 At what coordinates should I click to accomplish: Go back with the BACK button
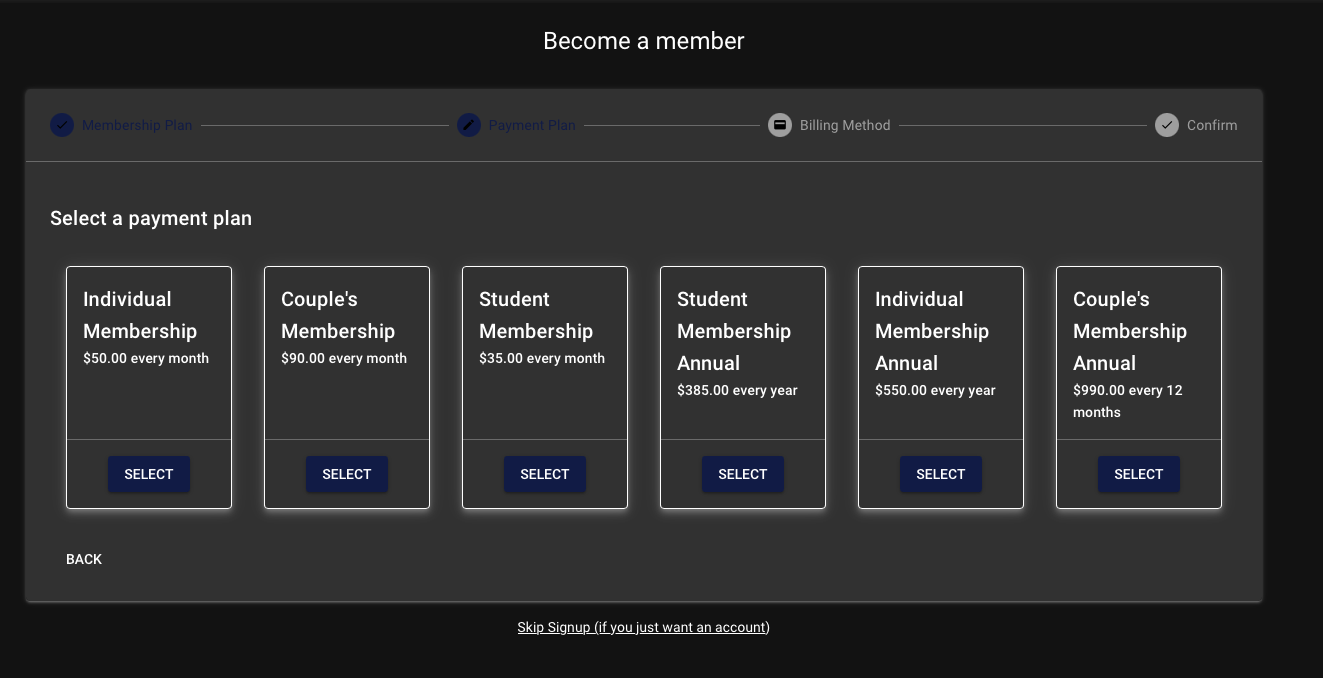[x=84, y=559]
